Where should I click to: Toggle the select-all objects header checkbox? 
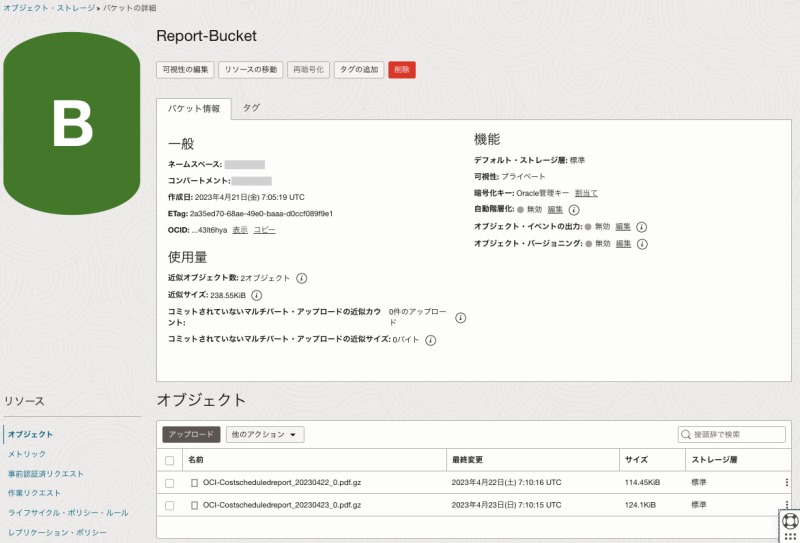click(x=169, y=460)
